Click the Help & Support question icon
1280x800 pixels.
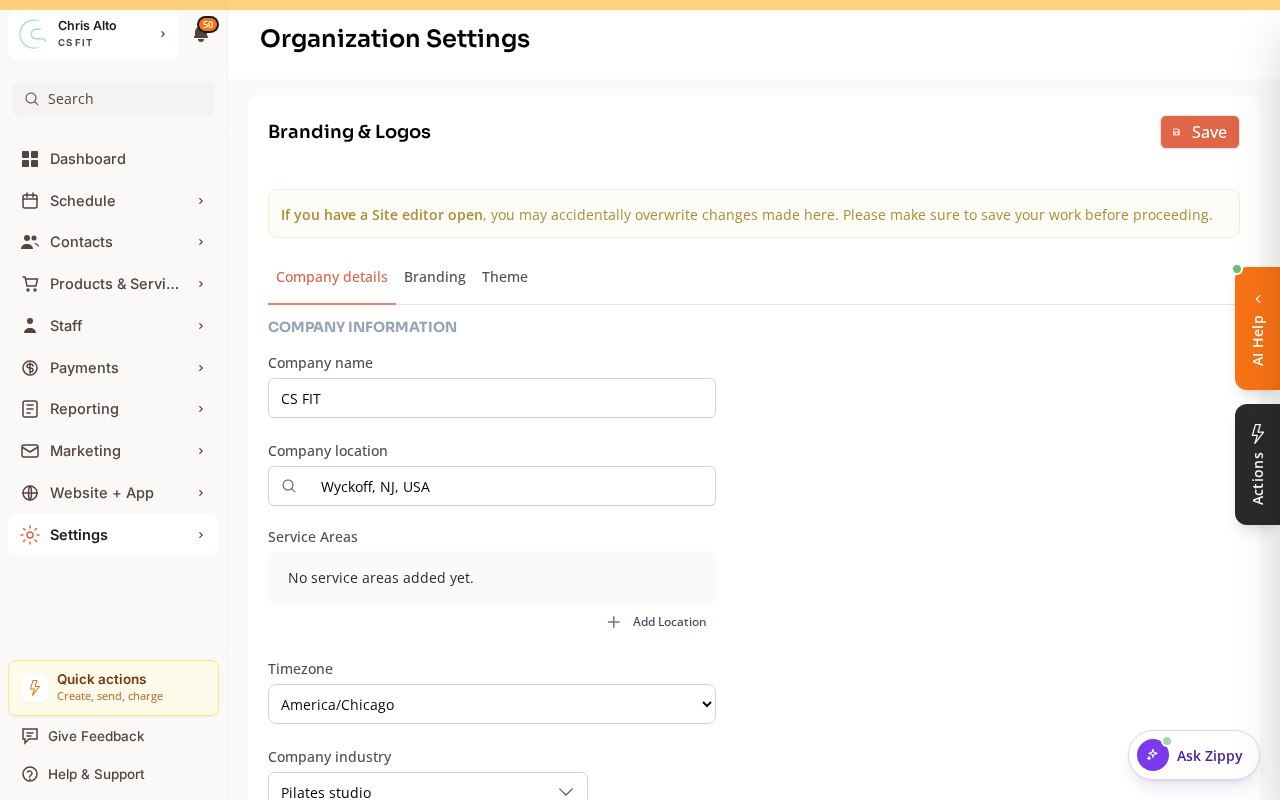coord(30,774)
